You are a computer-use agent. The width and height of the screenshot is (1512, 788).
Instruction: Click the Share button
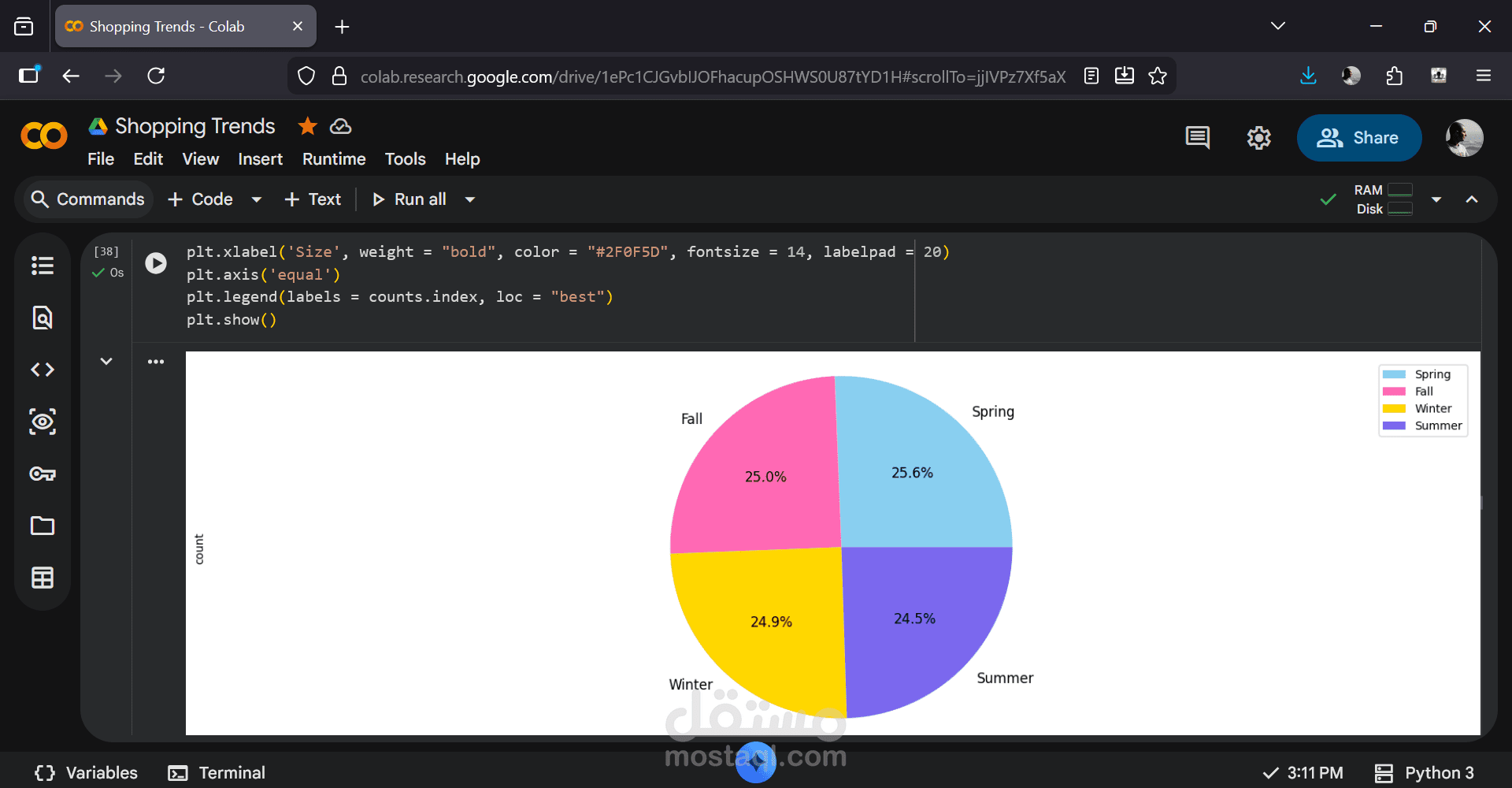(x=1358, y=138)
